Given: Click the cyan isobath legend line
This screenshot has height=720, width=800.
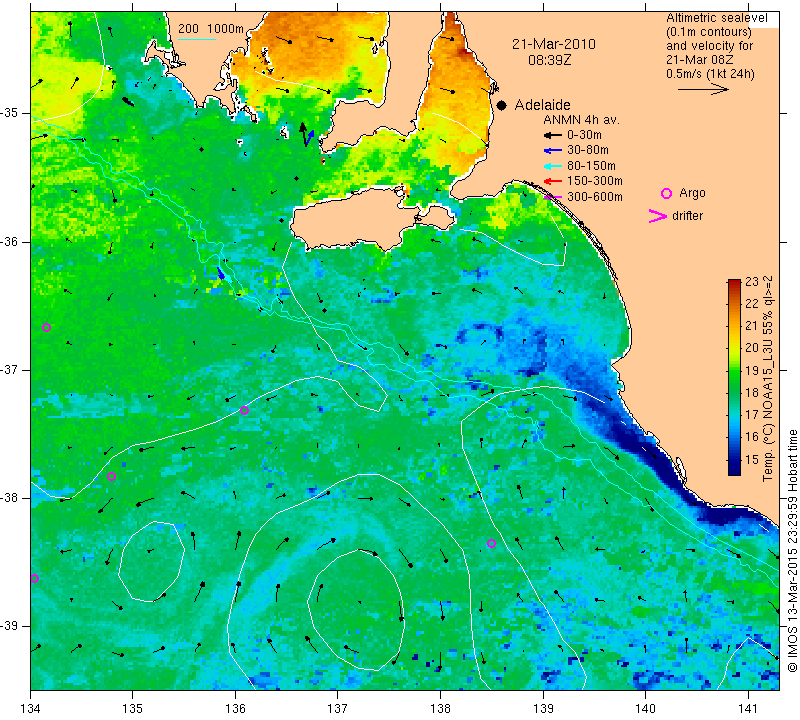Looking at the screenshot, I should click(x=196, y=39).
